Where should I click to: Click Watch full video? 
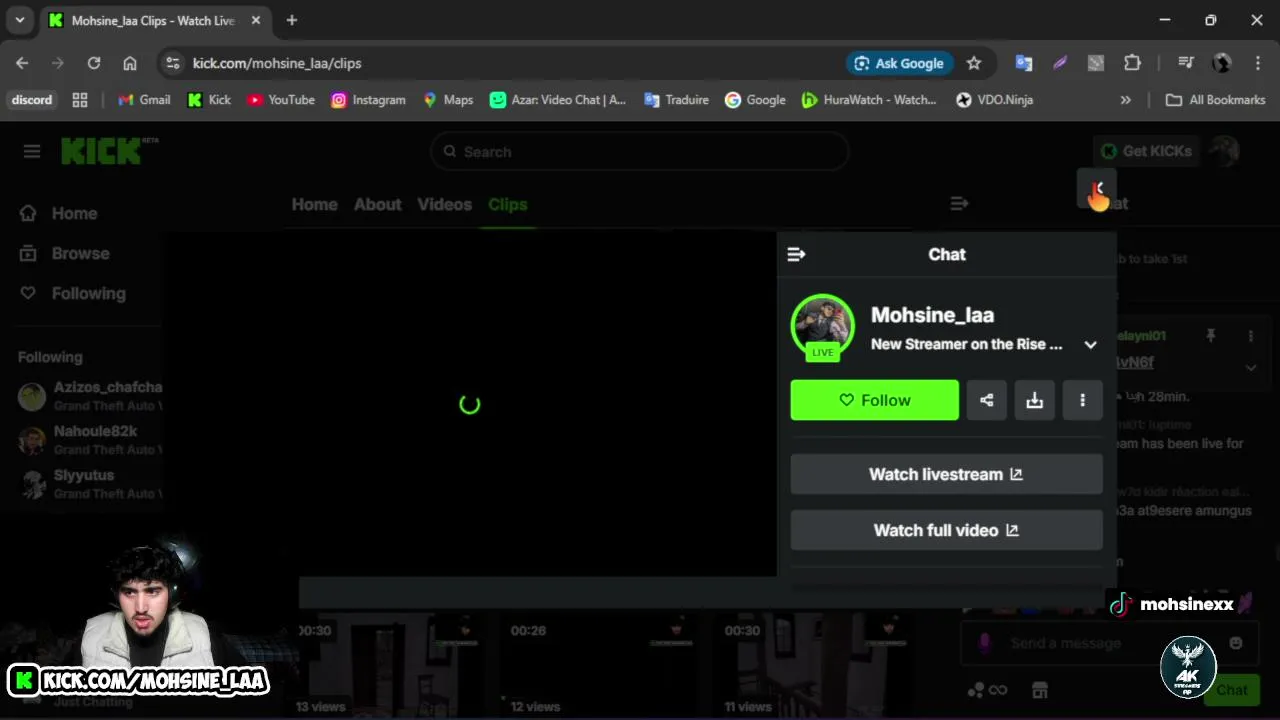946,530
